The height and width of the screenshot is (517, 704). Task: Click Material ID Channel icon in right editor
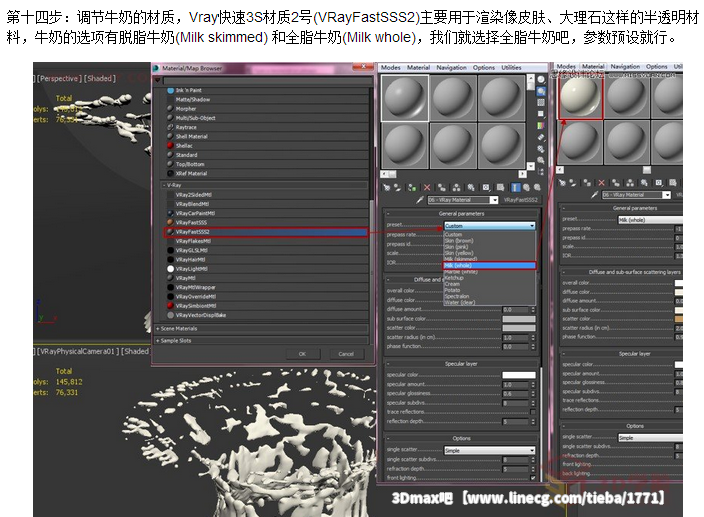(x=658, y=182)
